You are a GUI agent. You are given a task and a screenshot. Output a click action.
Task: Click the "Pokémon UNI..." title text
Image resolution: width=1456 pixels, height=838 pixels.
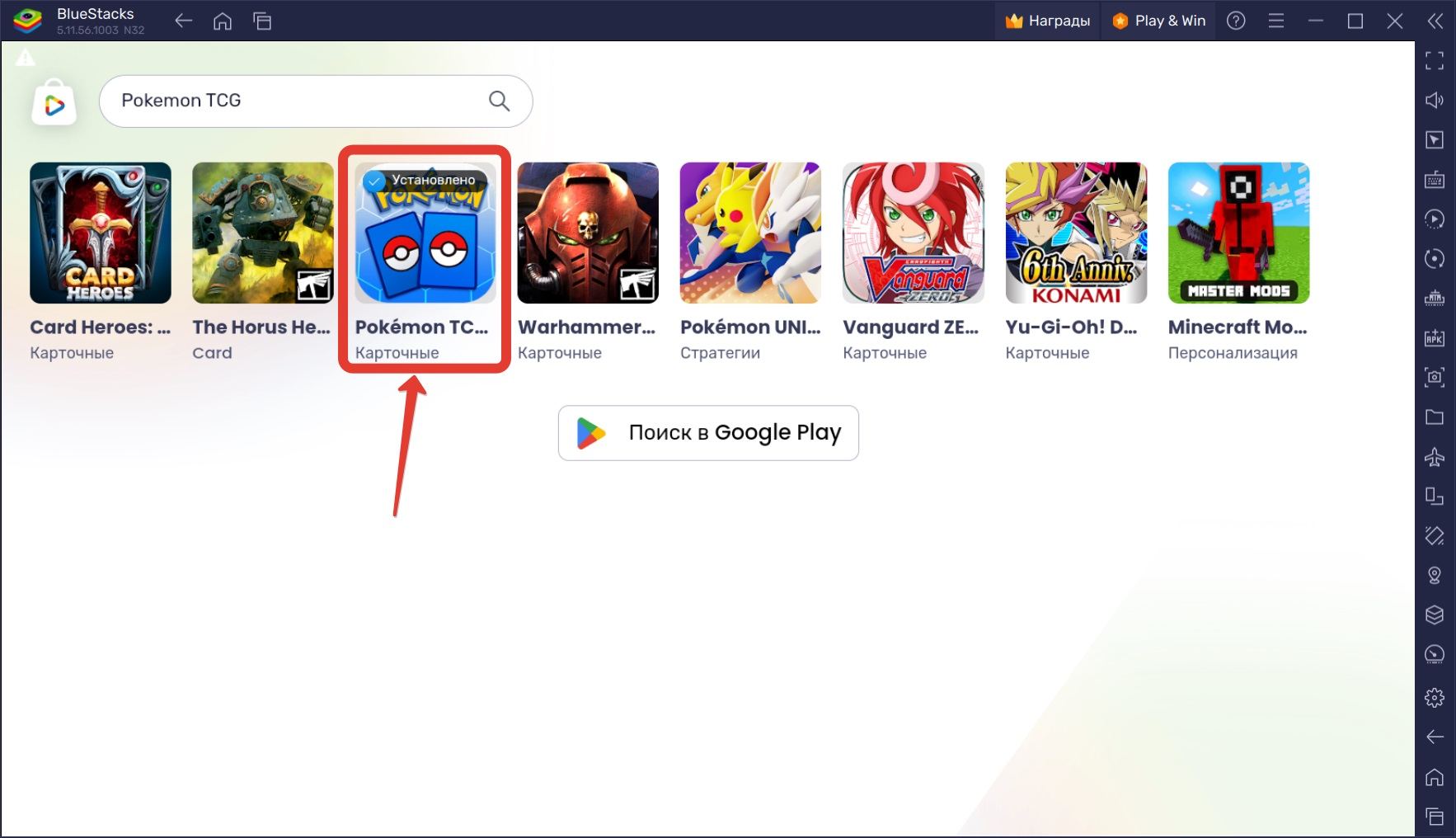[x=750, y=327]
